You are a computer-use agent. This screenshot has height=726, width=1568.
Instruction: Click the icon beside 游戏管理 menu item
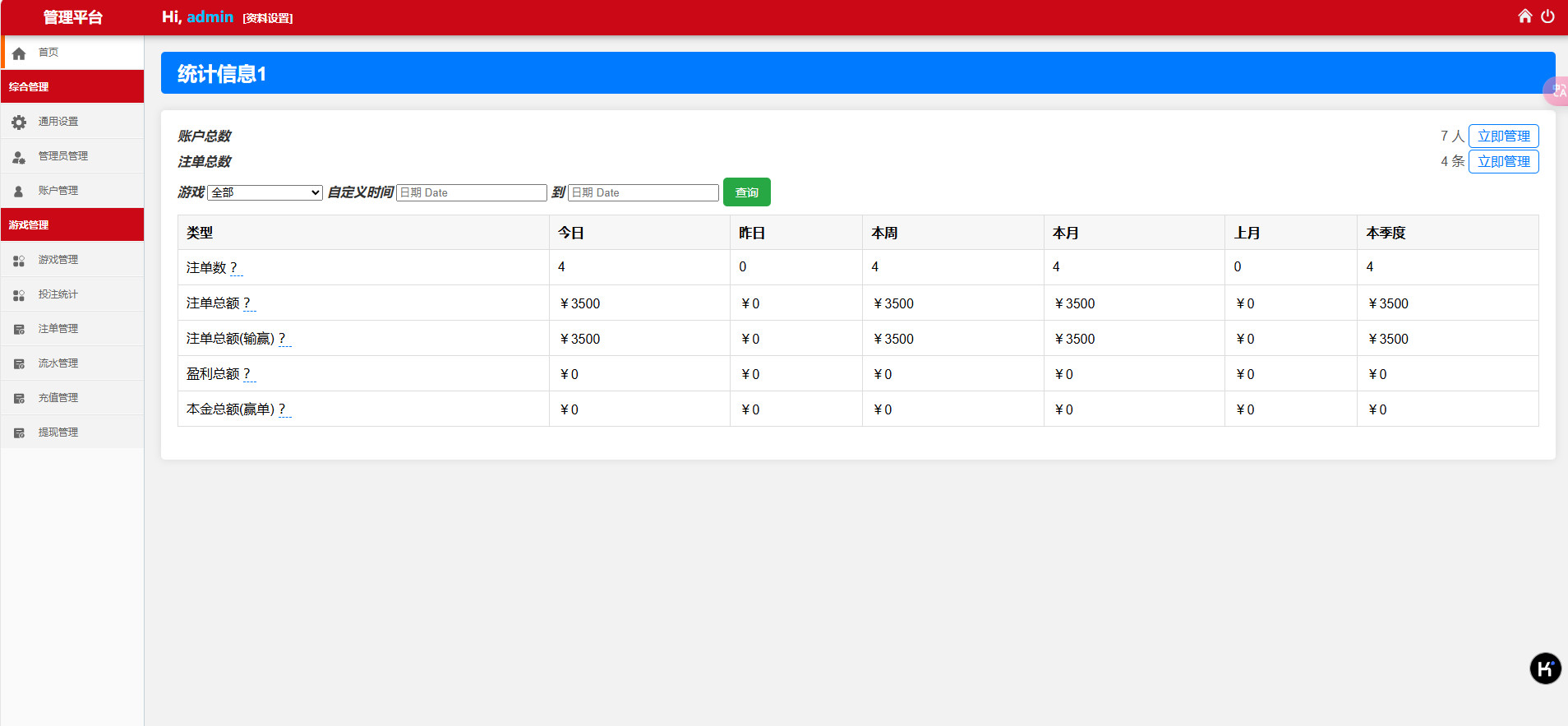[19, 260]
